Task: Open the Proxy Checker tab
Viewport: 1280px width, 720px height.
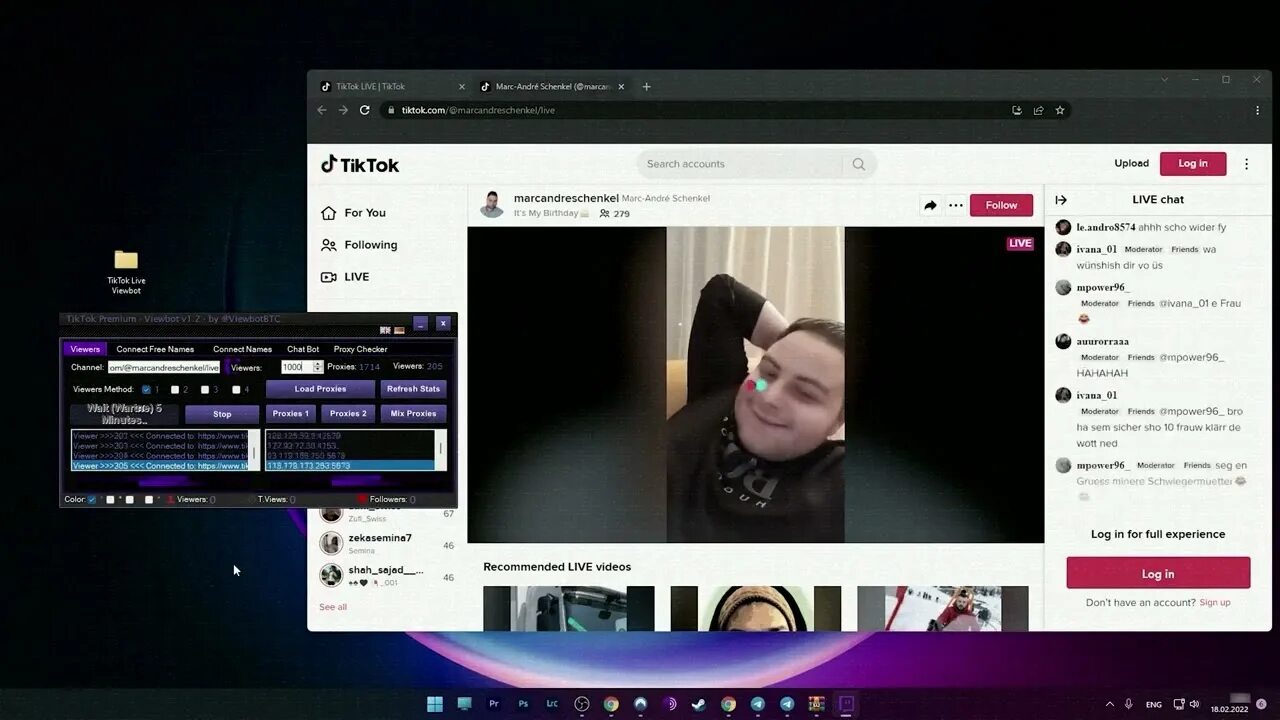Action: click(x=360, y=349)
